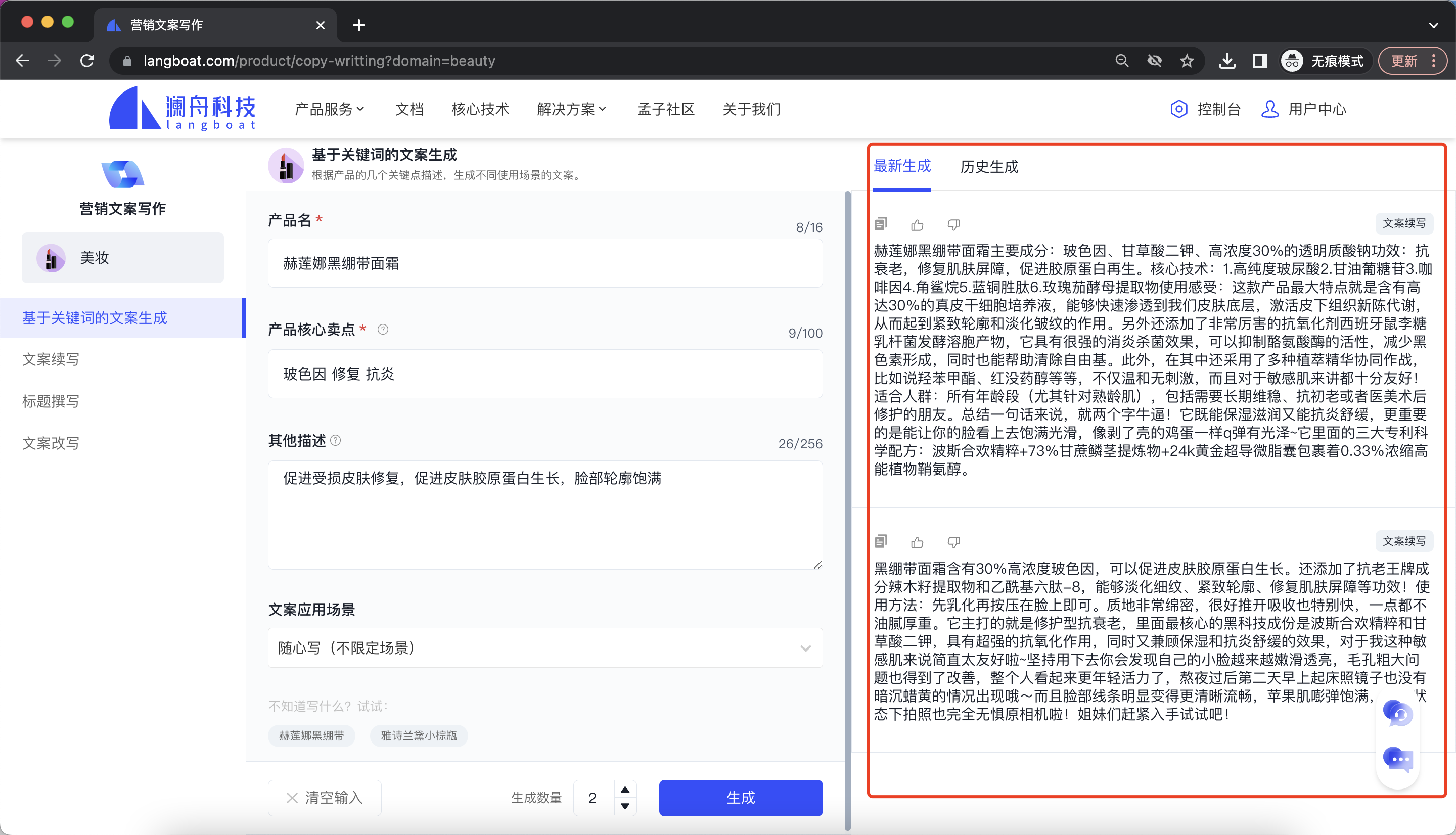Open user center profile icon
Image resolution: width=1456 pixels, height=835 pixels.
(1269, 109)
